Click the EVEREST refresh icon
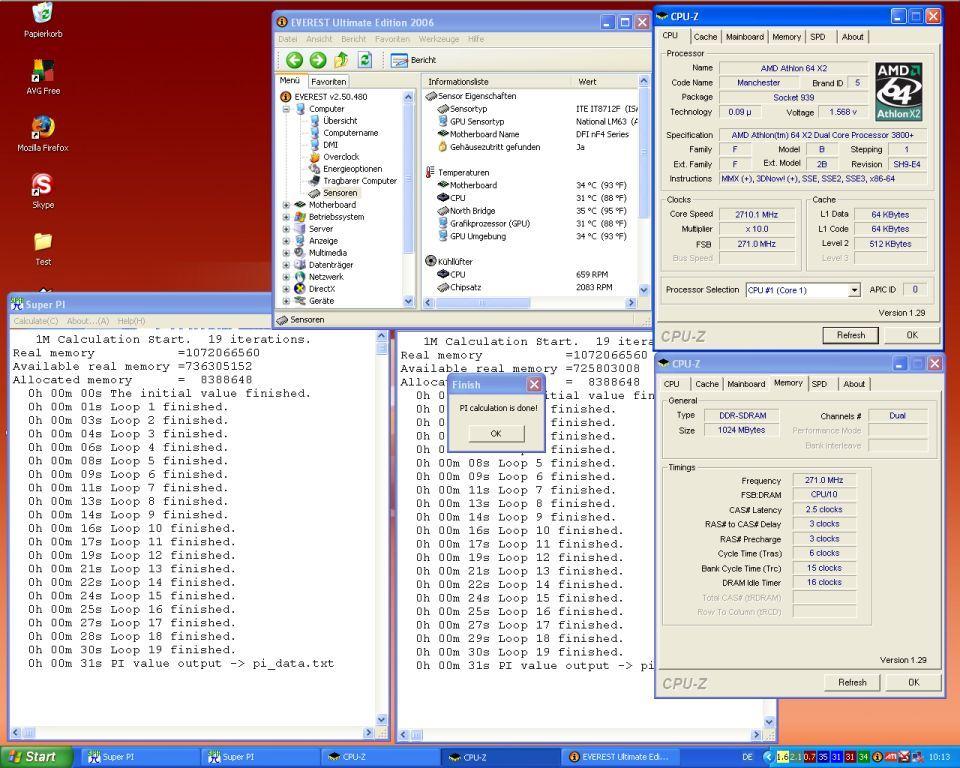 365,60
